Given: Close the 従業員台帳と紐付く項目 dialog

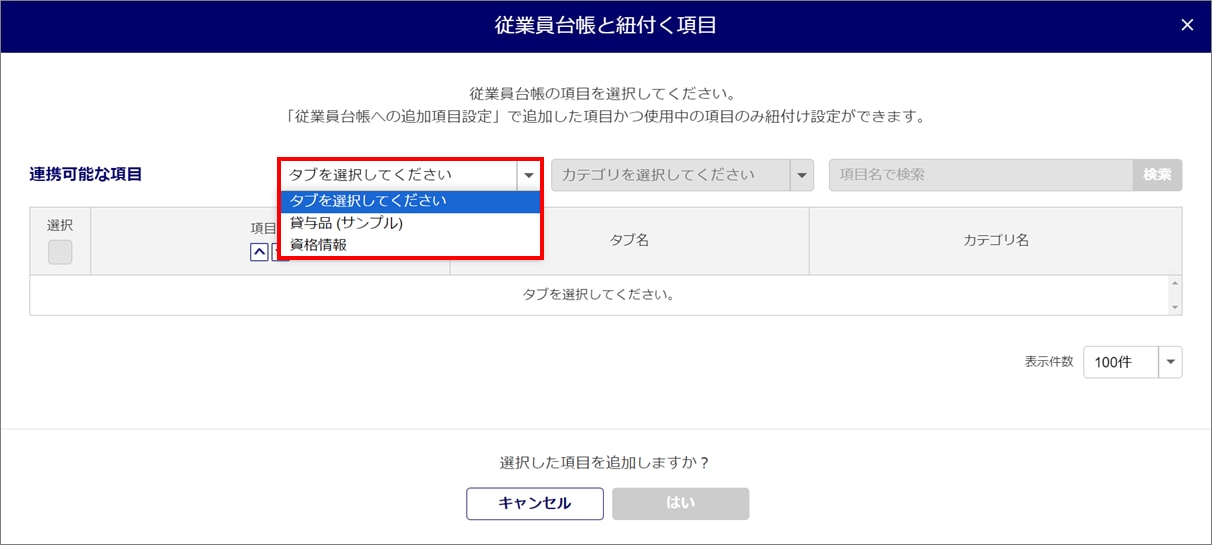Looking at the screenshot, I should pyautogui.click(x=1187, y=25).
